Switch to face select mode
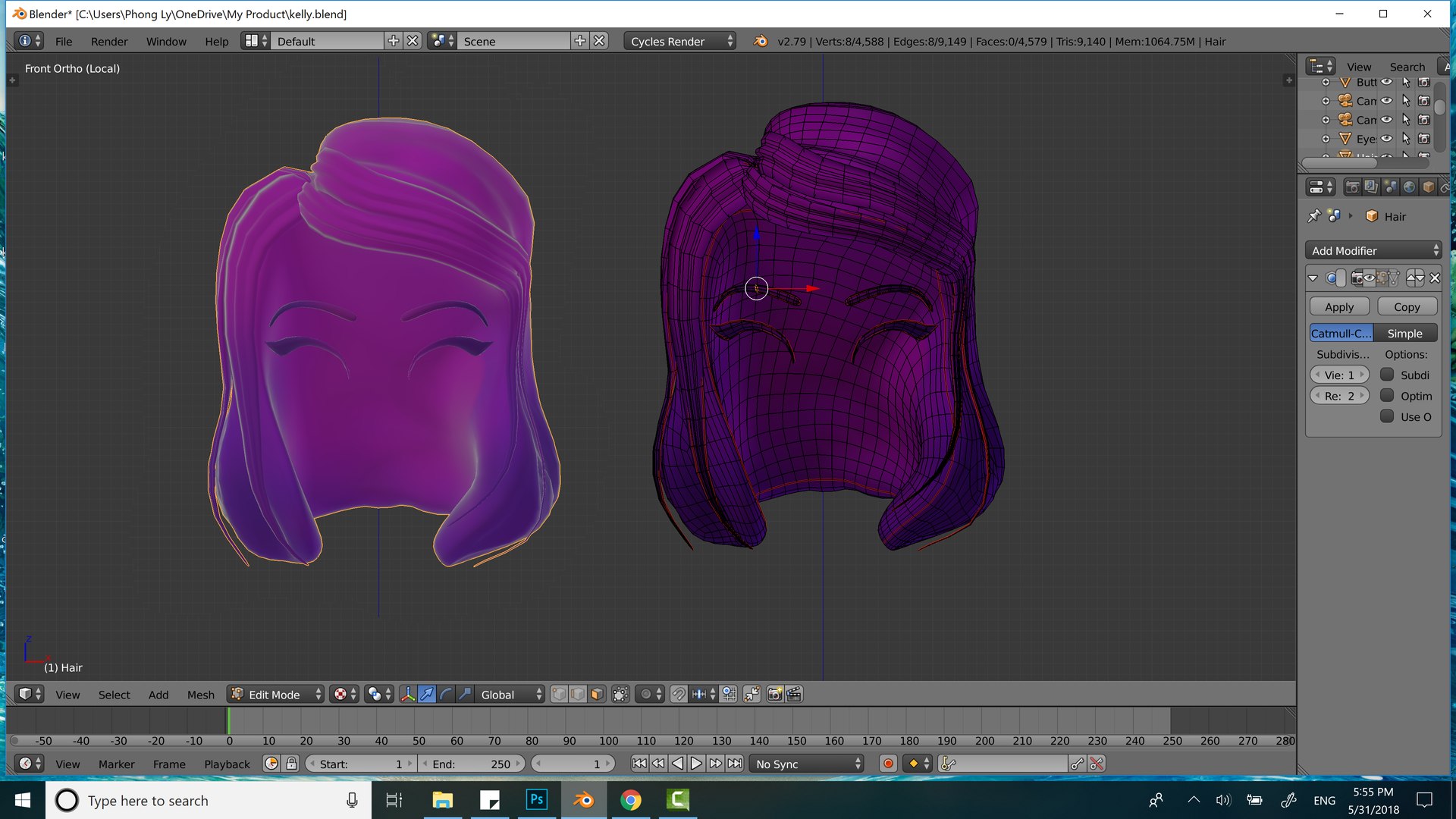1456x819 pixels. tap(597, 695)
